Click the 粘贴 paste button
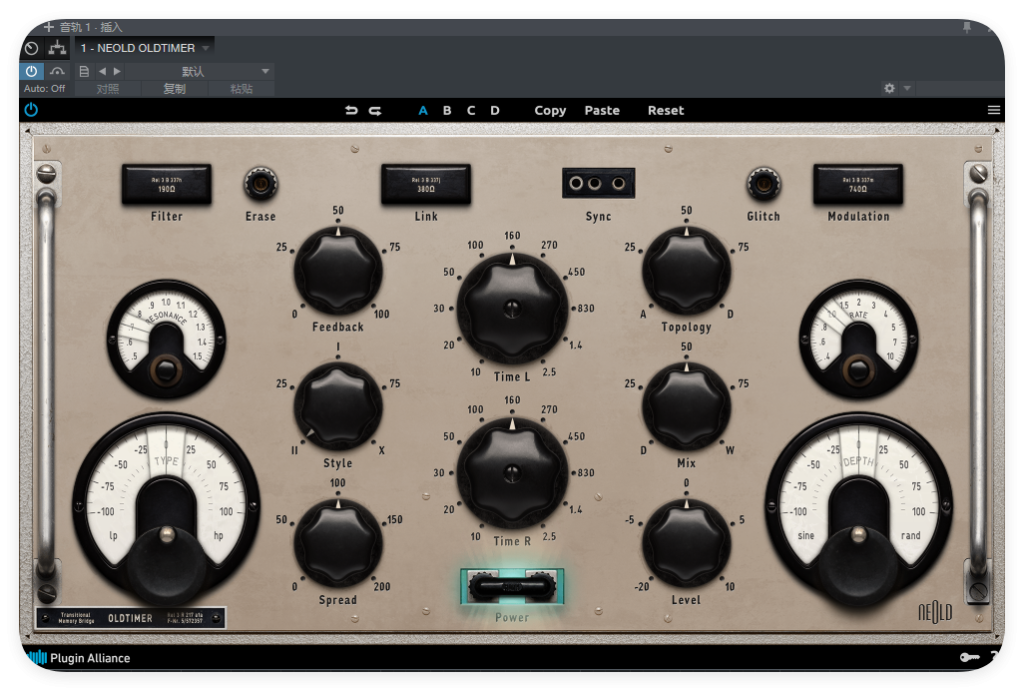 pos(241,89)
